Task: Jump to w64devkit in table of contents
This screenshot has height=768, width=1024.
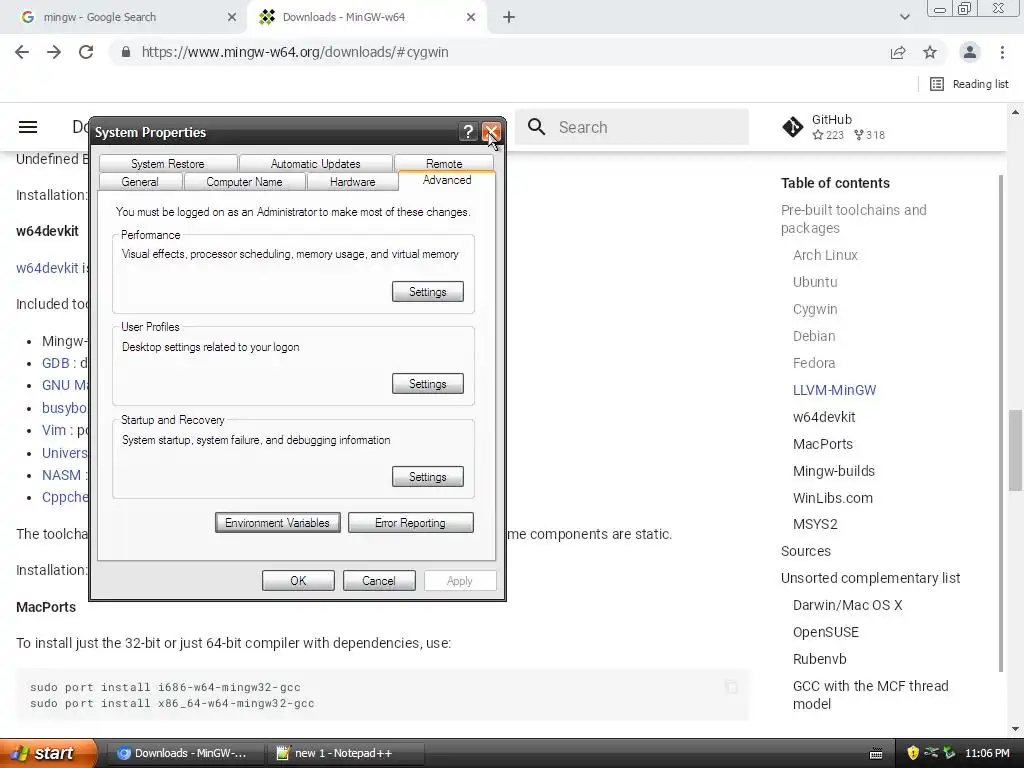Action: pyautogui.click(x=824, y=417)
